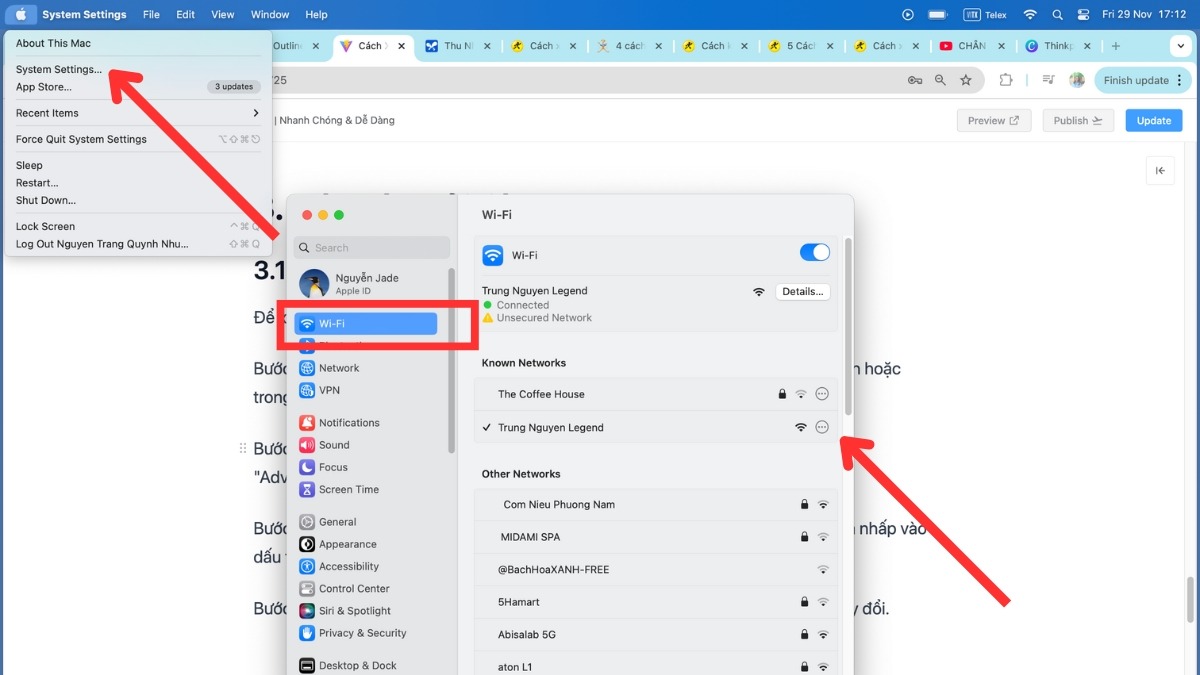Click the Wi-Fi pane vertical scrollbar
Viewport: 1200px width, 675px height.
tap(848, 326)
